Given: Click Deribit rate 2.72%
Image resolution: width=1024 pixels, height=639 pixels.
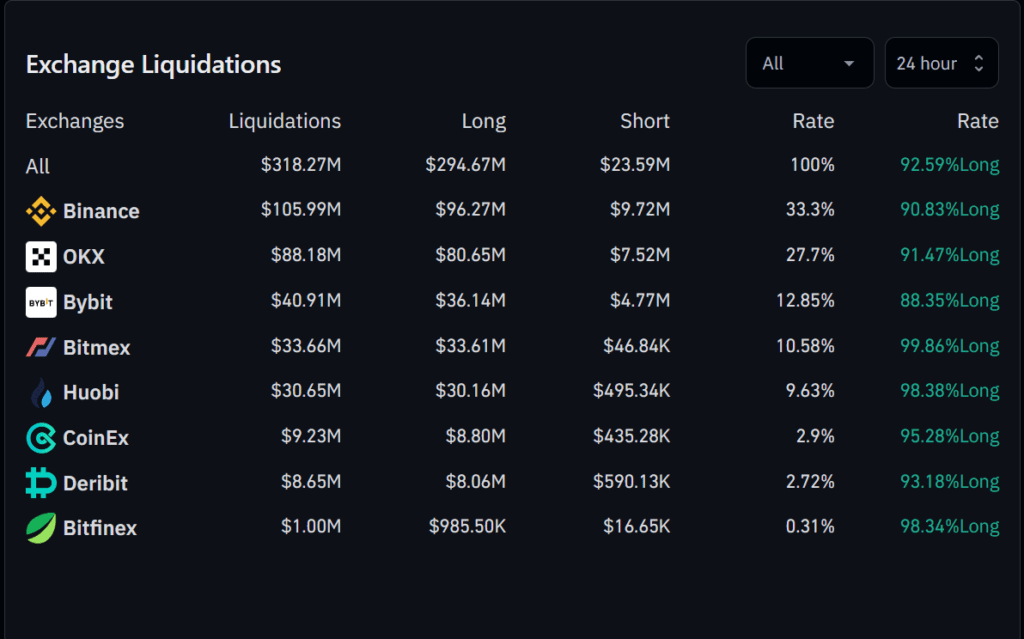Looking at the screenshot, I should [x=810, y=482].
